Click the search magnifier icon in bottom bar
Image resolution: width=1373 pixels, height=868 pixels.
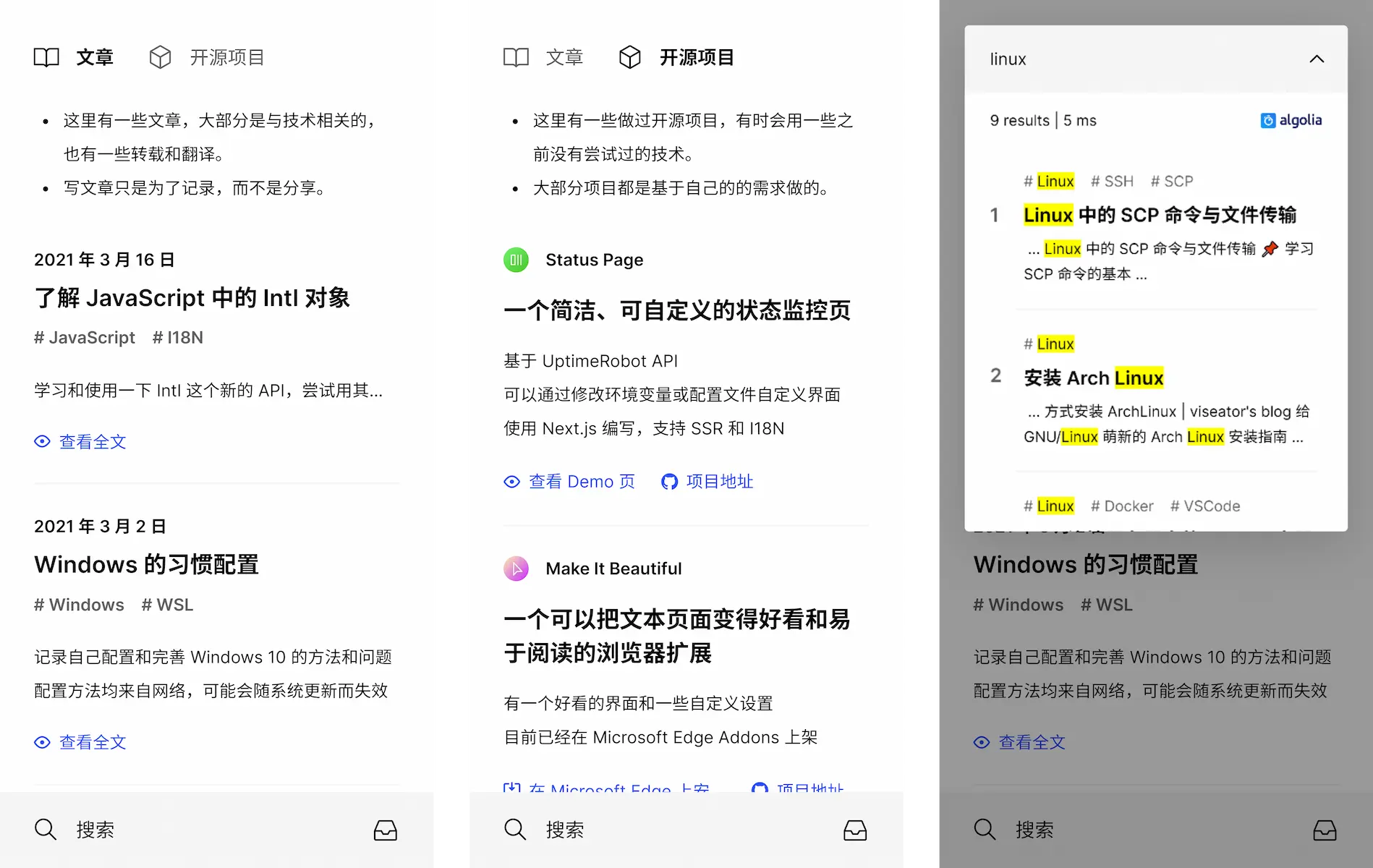[46, 829]
